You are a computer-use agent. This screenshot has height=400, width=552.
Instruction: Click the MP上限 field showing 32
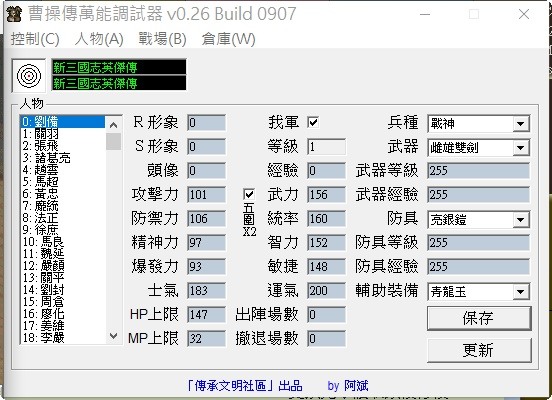tap(207, 338)
